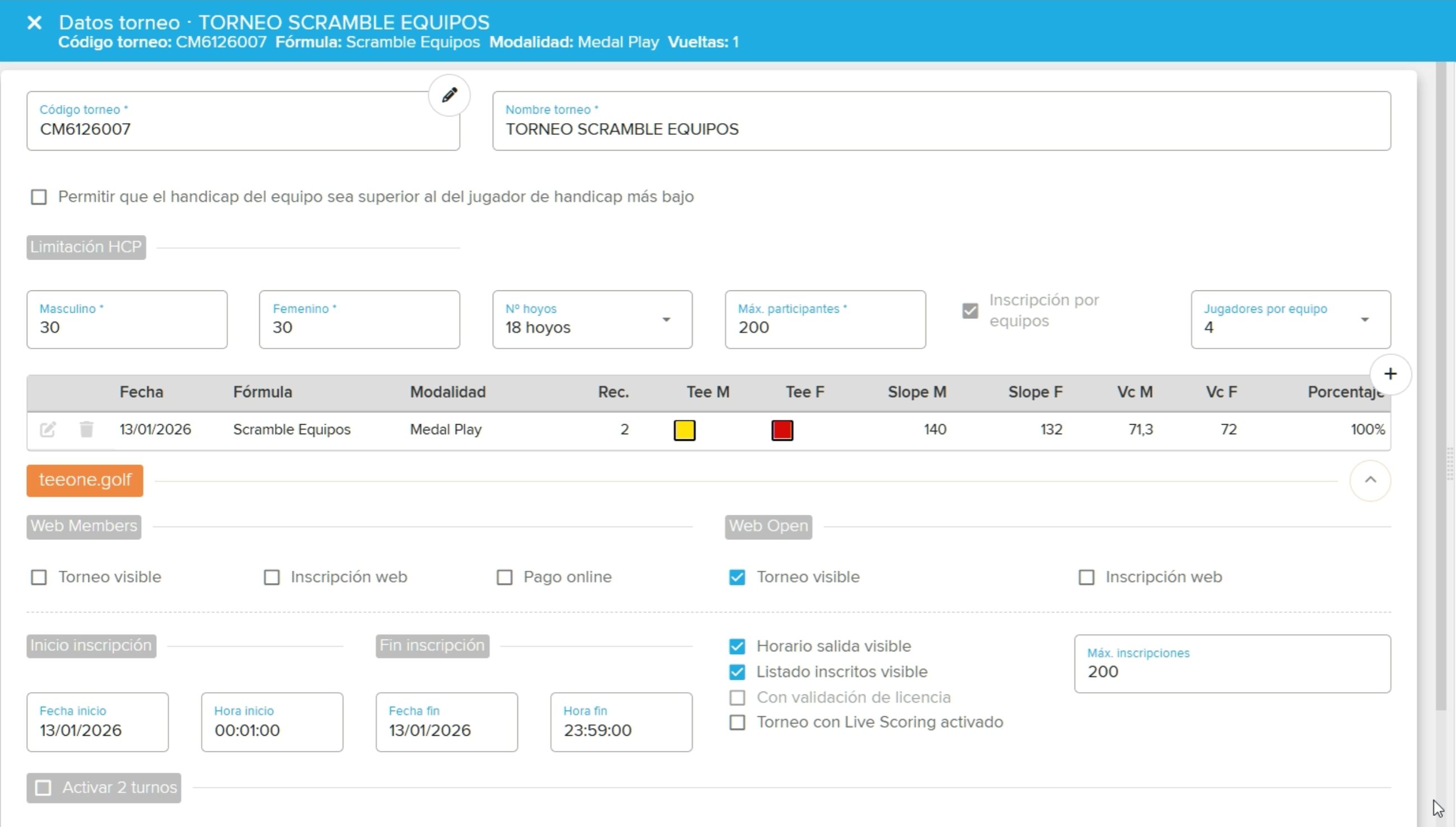Click the plus icon to add a round

1389,374
